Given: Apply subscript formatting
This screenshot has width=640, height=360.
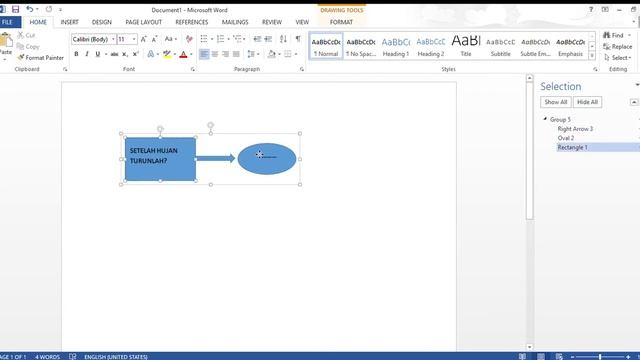Looking at the screenshot, I should [x=125, y=54].
